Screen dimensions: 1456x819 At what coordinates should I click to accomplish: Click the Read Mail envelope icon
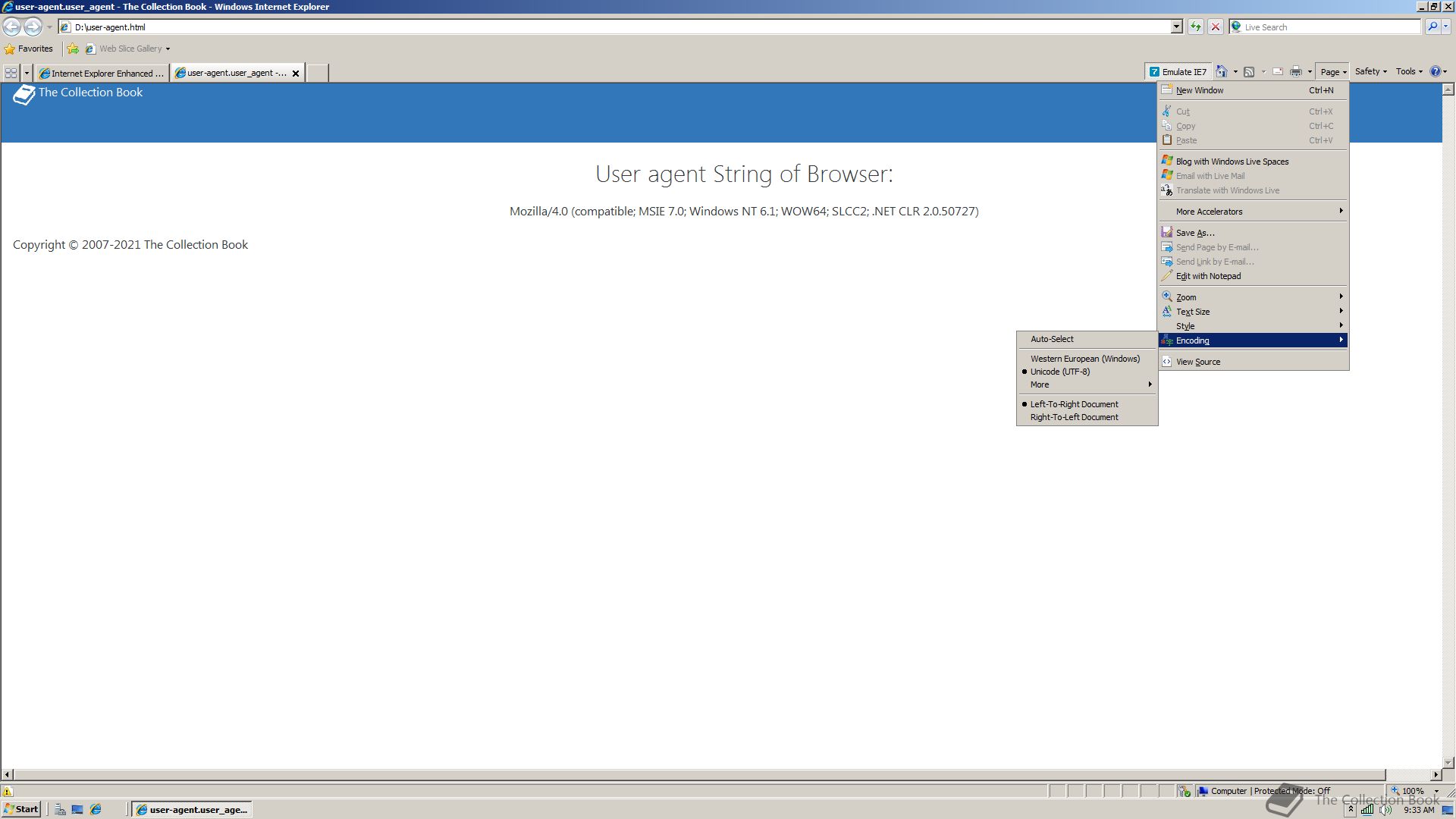pyautogui.click(x=1278, y=72)
